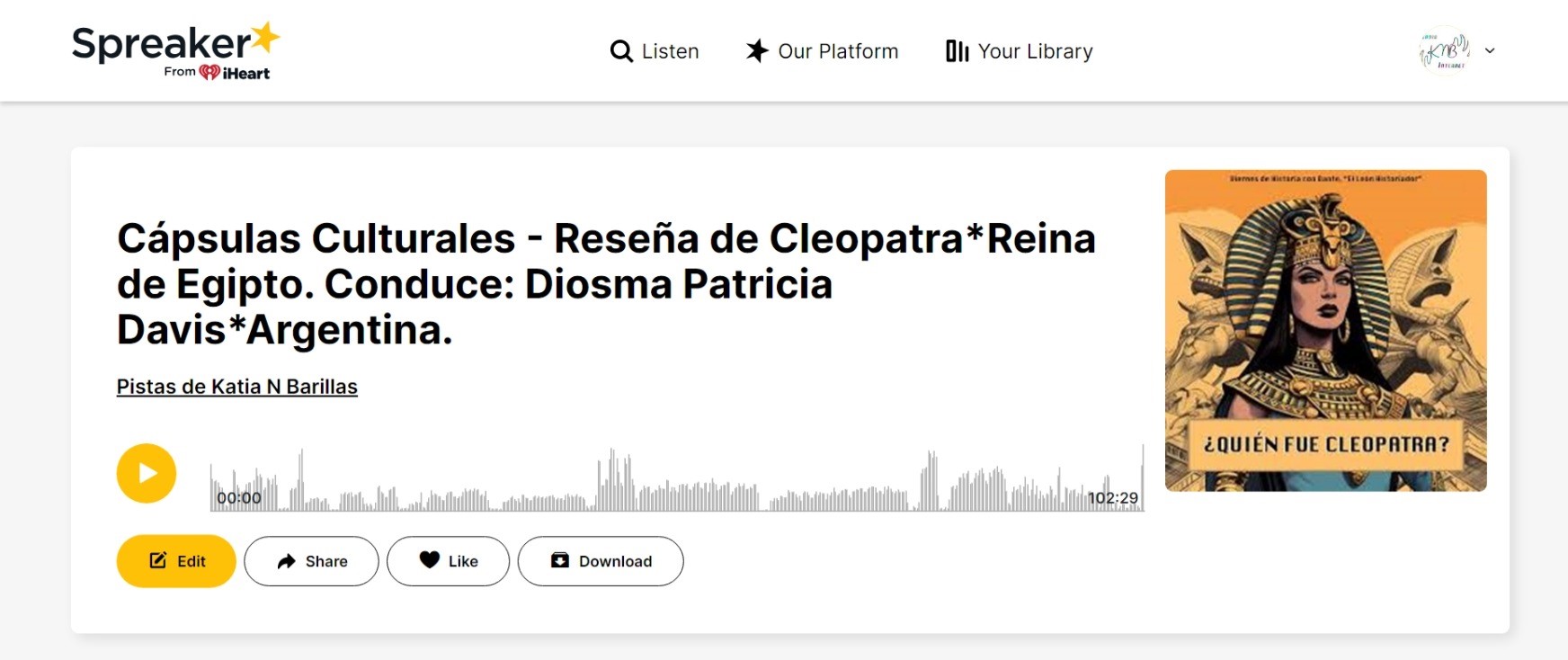Open Your Library

(1020, 51)
